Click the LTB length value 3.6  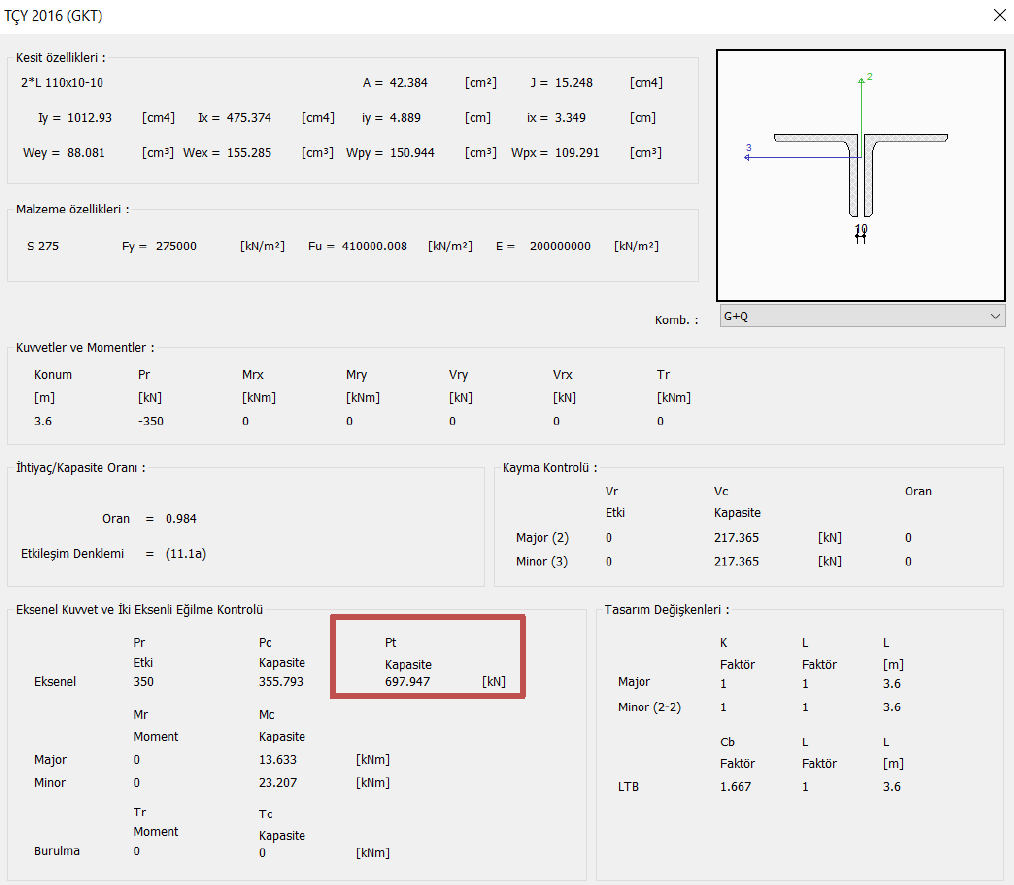click(892, 787)
